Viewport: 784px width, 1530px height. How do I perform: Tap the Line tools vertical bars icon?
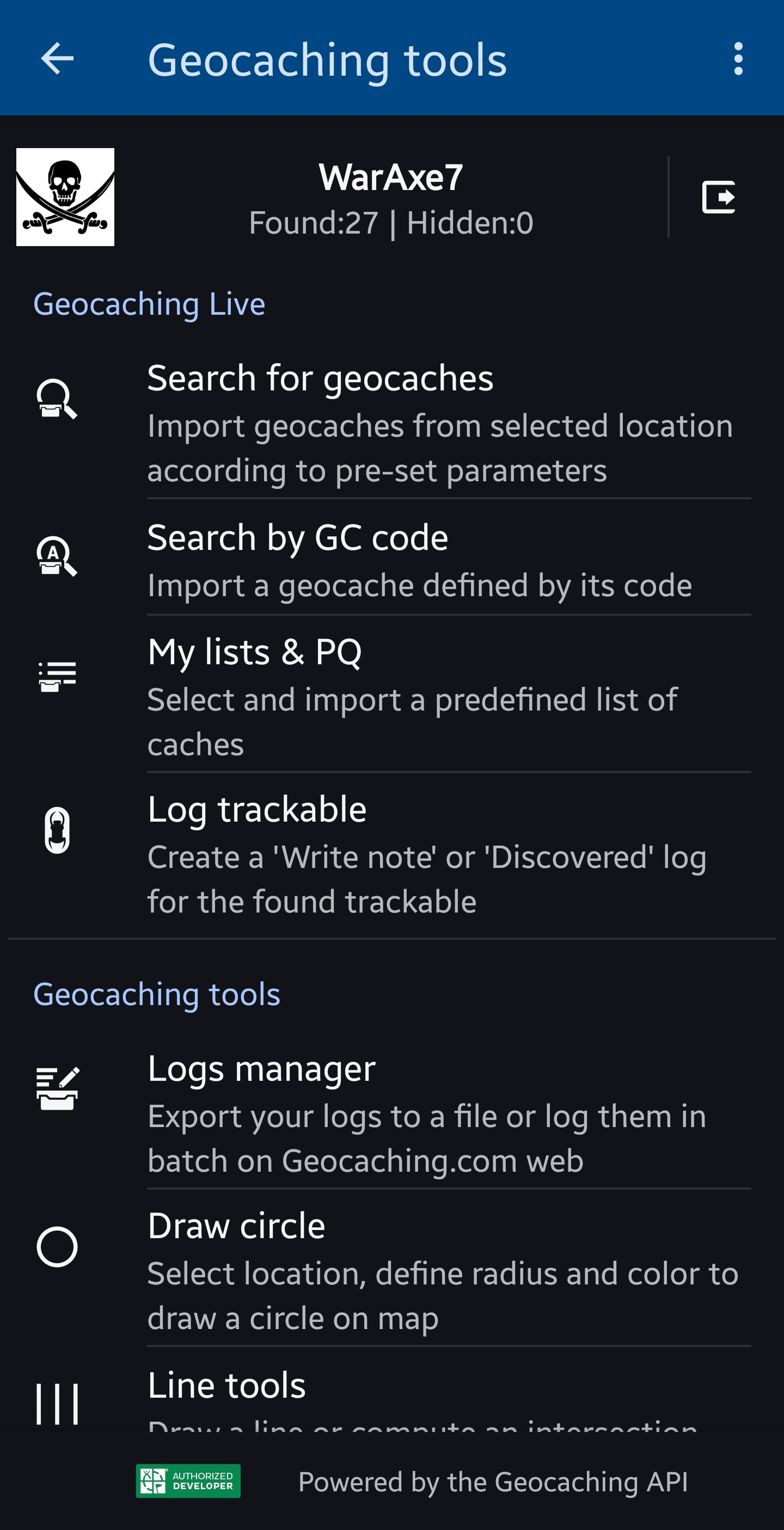pos(57,1404)
